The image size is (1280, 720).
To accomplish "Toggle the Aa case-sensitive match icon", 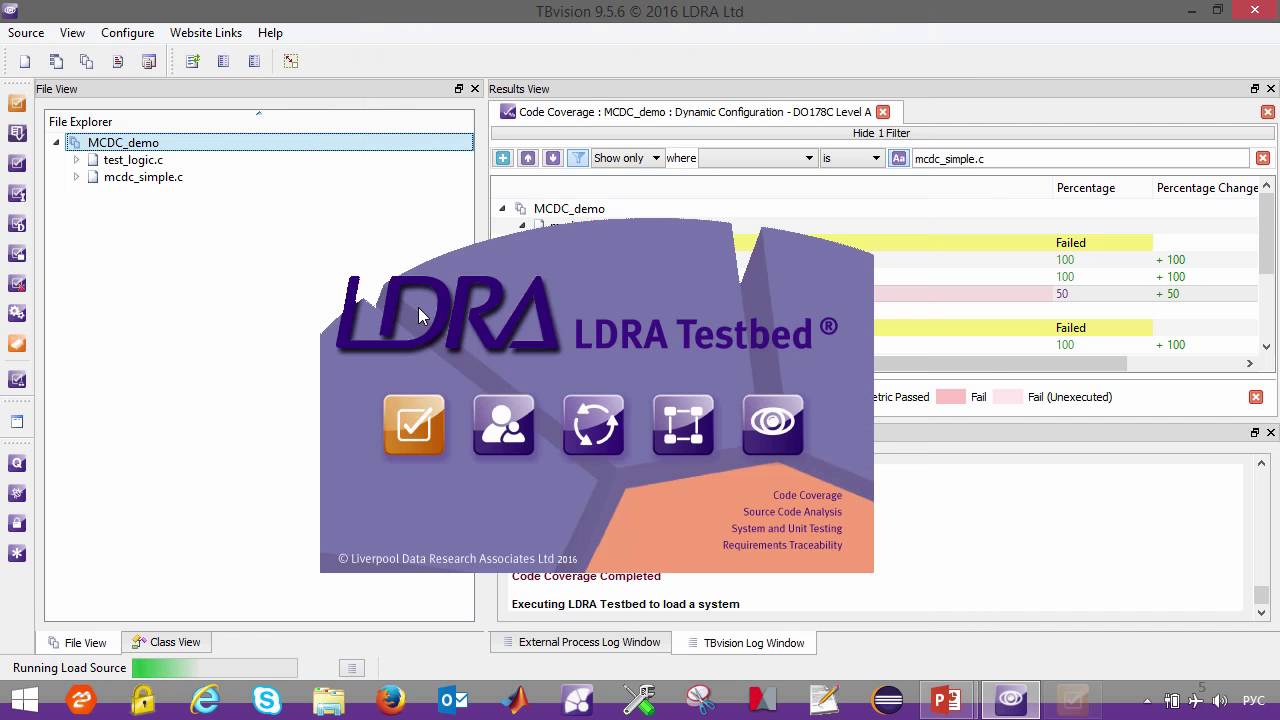I will click(898, 158).
